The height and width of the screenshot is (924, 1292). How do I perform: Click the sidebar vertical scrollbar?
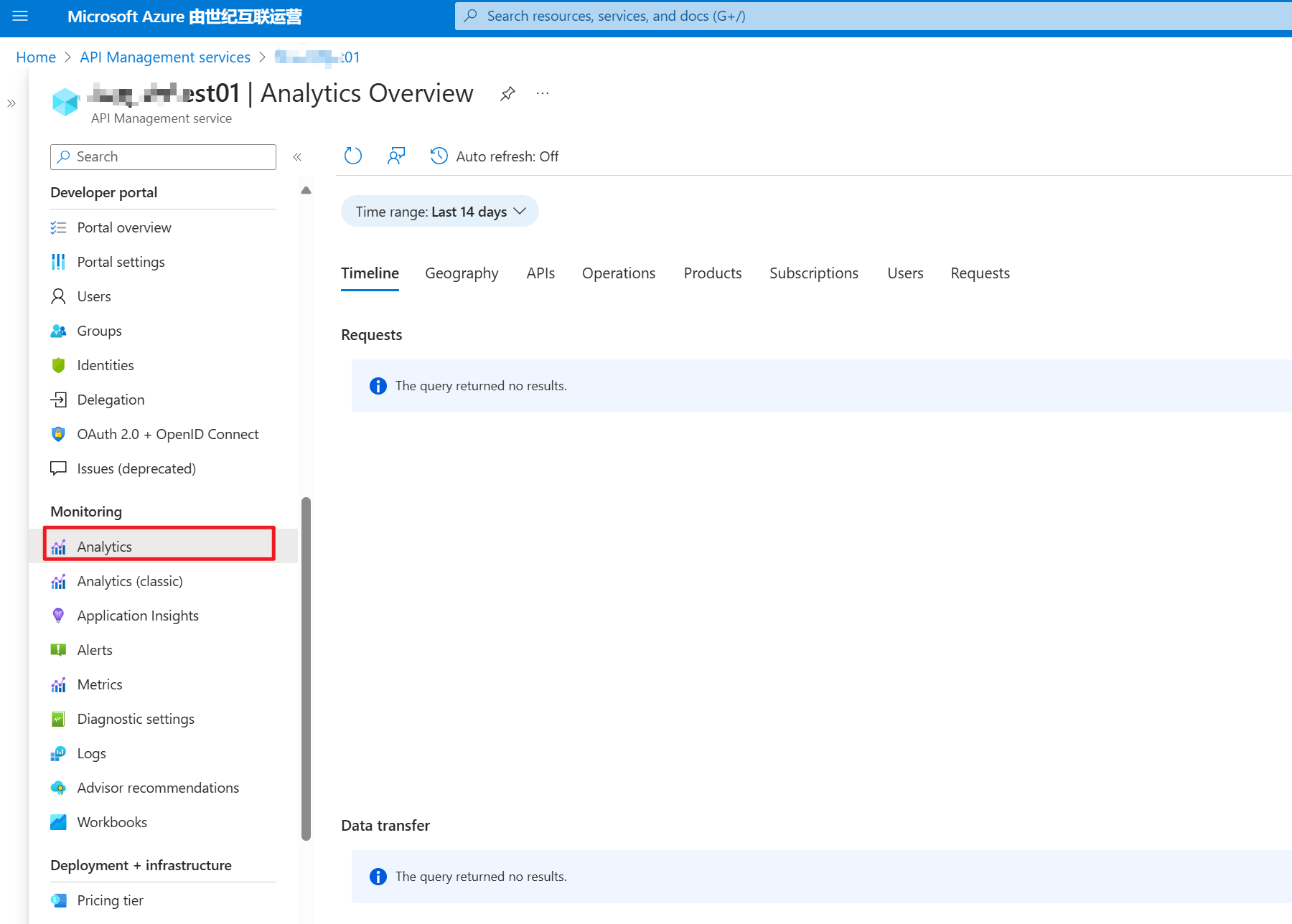306,667
